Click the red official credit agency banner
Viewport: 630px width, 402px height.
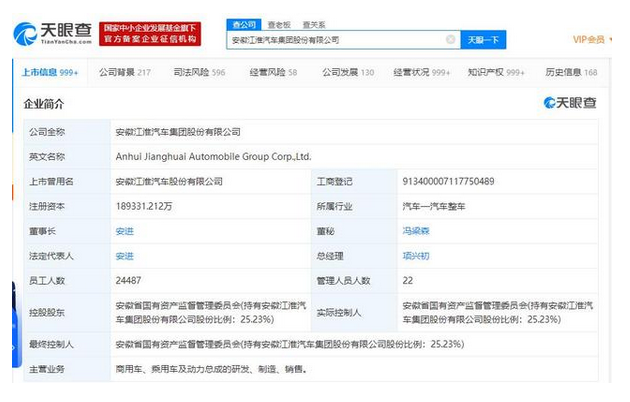pos(150,34)
